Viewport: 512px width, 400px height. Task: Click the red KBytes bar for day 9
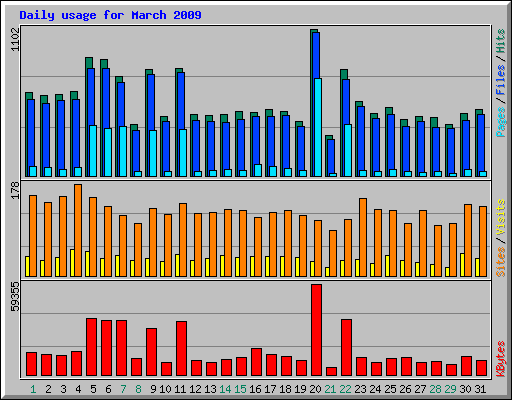point(151,352)
